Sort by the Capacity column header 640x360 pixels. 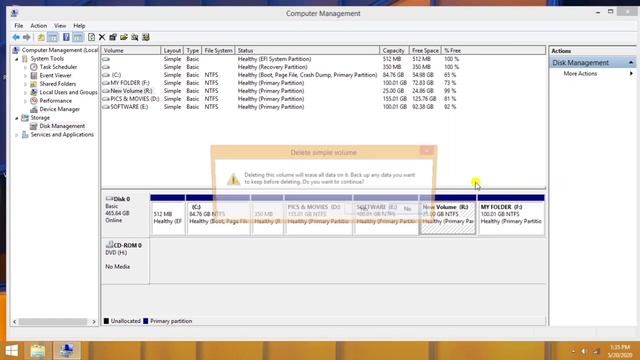(394, 51)
